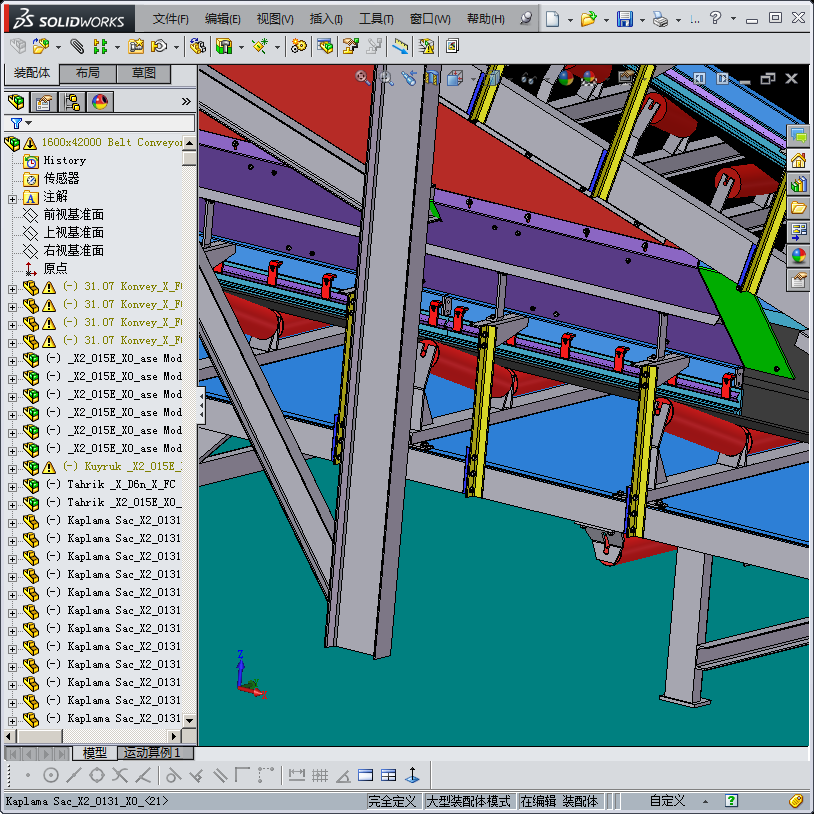The height and width of the screenshot is (814, 814).
Task: Select the FeatureManager design tree tab icon
Action: [x=16, y=102]
